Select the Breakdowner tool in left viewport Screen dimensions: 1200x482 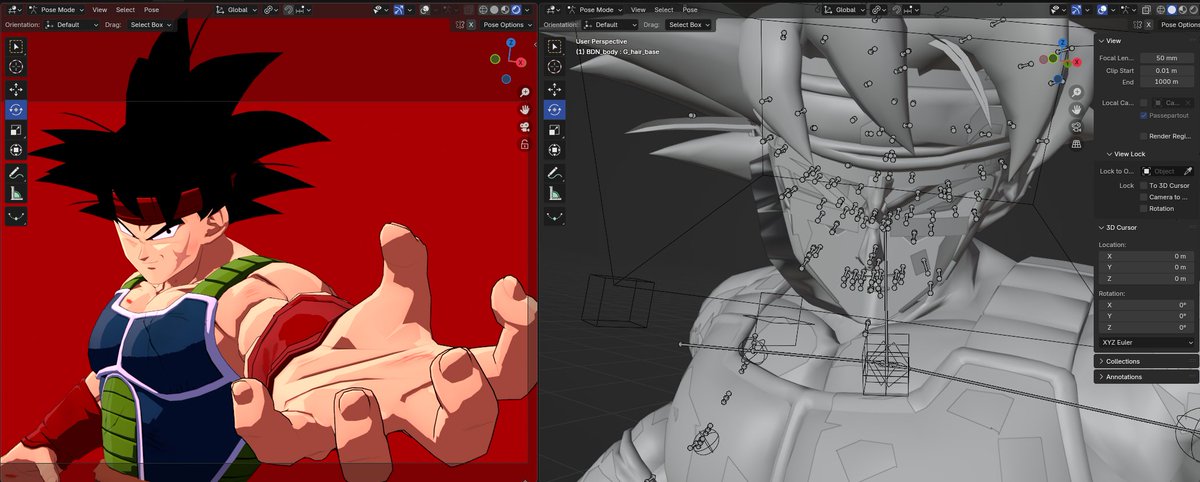pos(17,215)
